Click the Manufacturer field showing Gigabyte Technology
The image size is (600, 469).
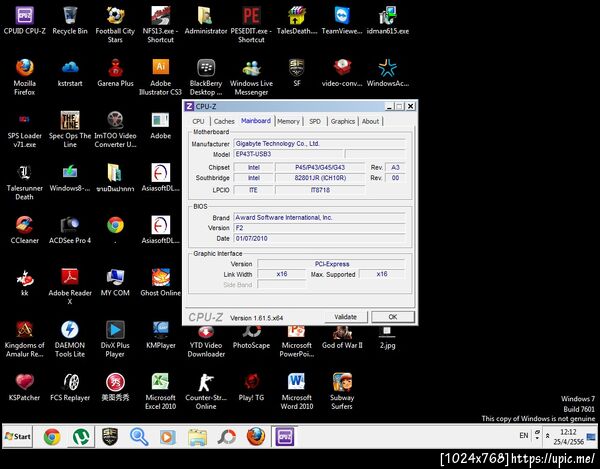click(319, 144)
